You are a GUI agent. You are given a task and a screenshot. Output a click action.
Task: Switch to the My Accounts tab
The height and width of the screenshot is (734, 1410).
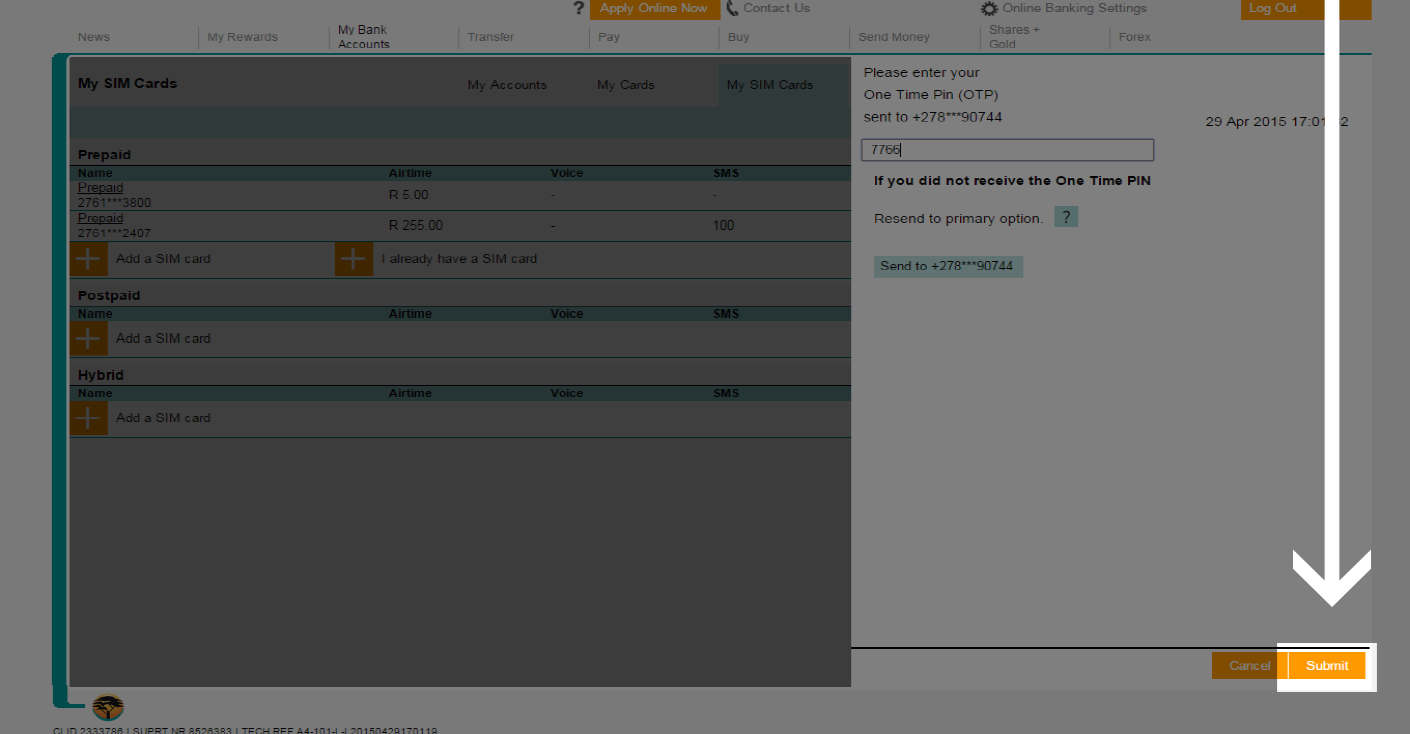[x=507, y=85]
